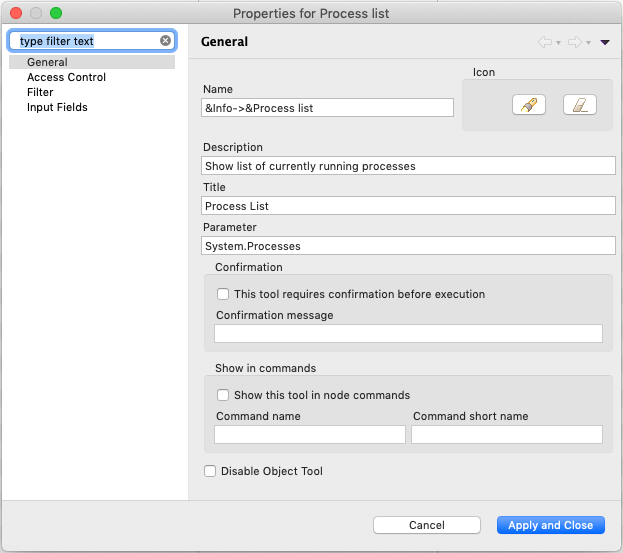The image size is (623, 553).
Task: Click Apply and Close button
Action: point(551,525)
